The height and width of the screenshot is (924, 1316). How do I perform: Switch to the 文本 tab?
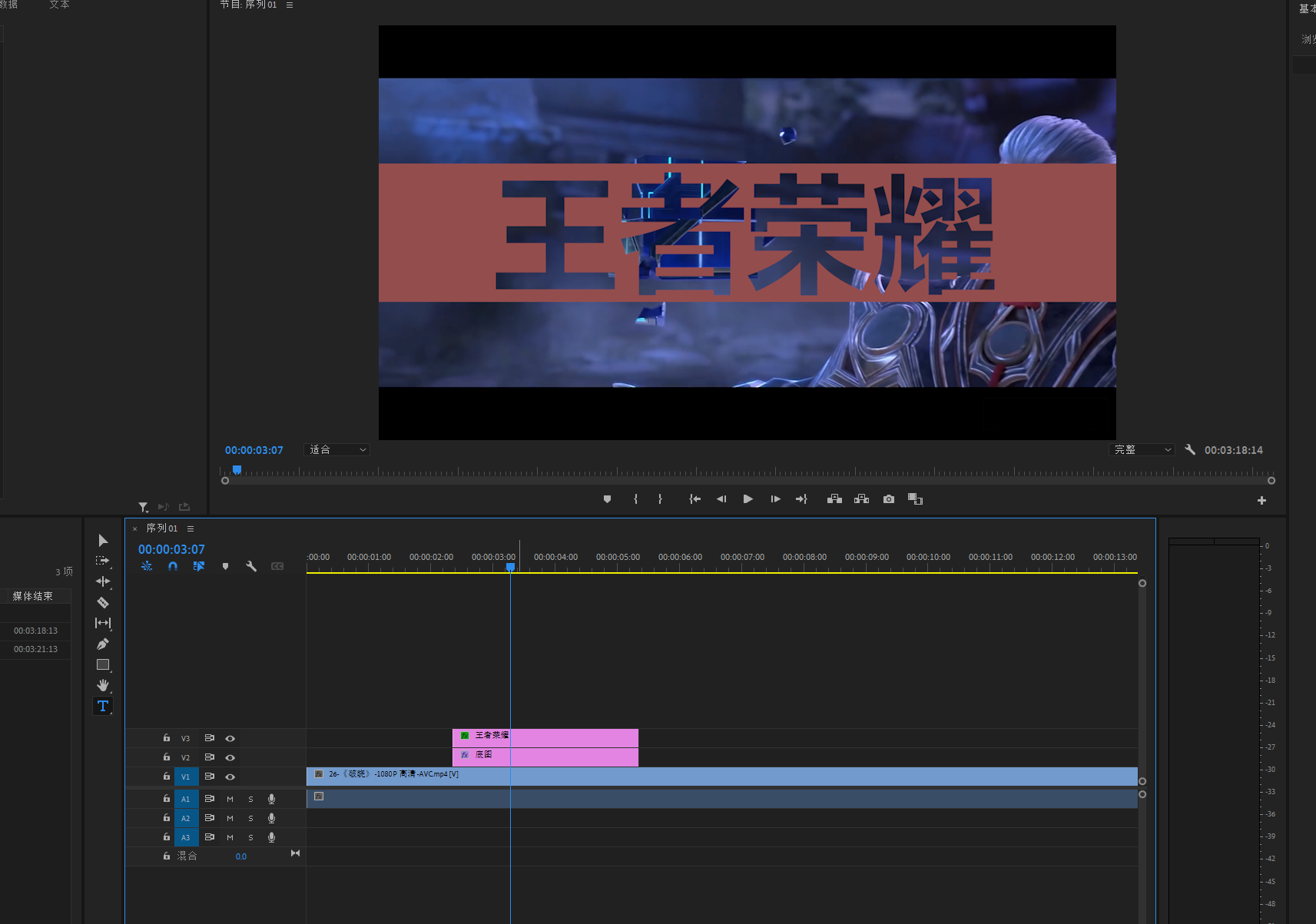coord(59,5)
